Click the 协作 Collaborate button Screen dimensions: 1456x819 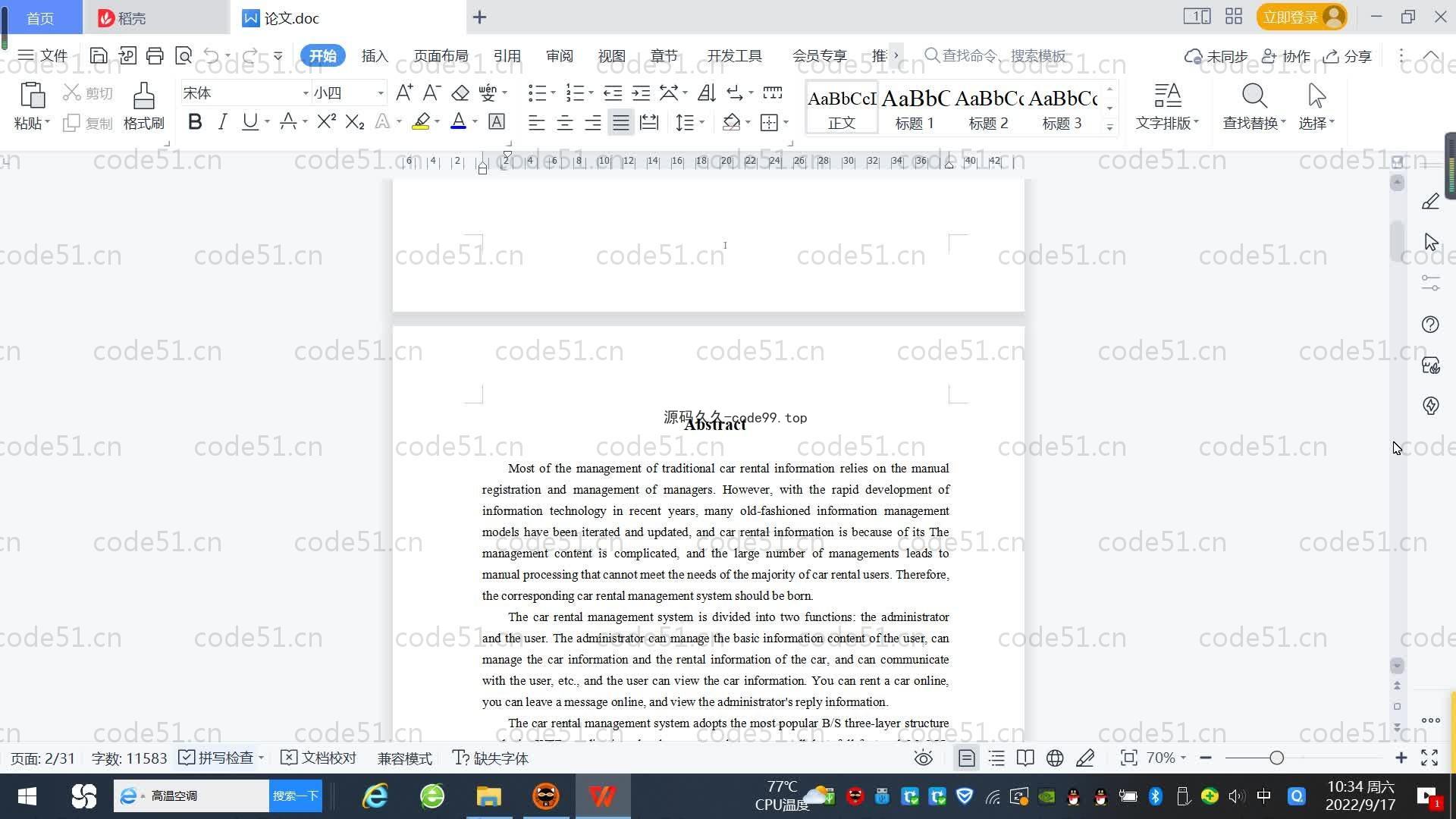1285,56
